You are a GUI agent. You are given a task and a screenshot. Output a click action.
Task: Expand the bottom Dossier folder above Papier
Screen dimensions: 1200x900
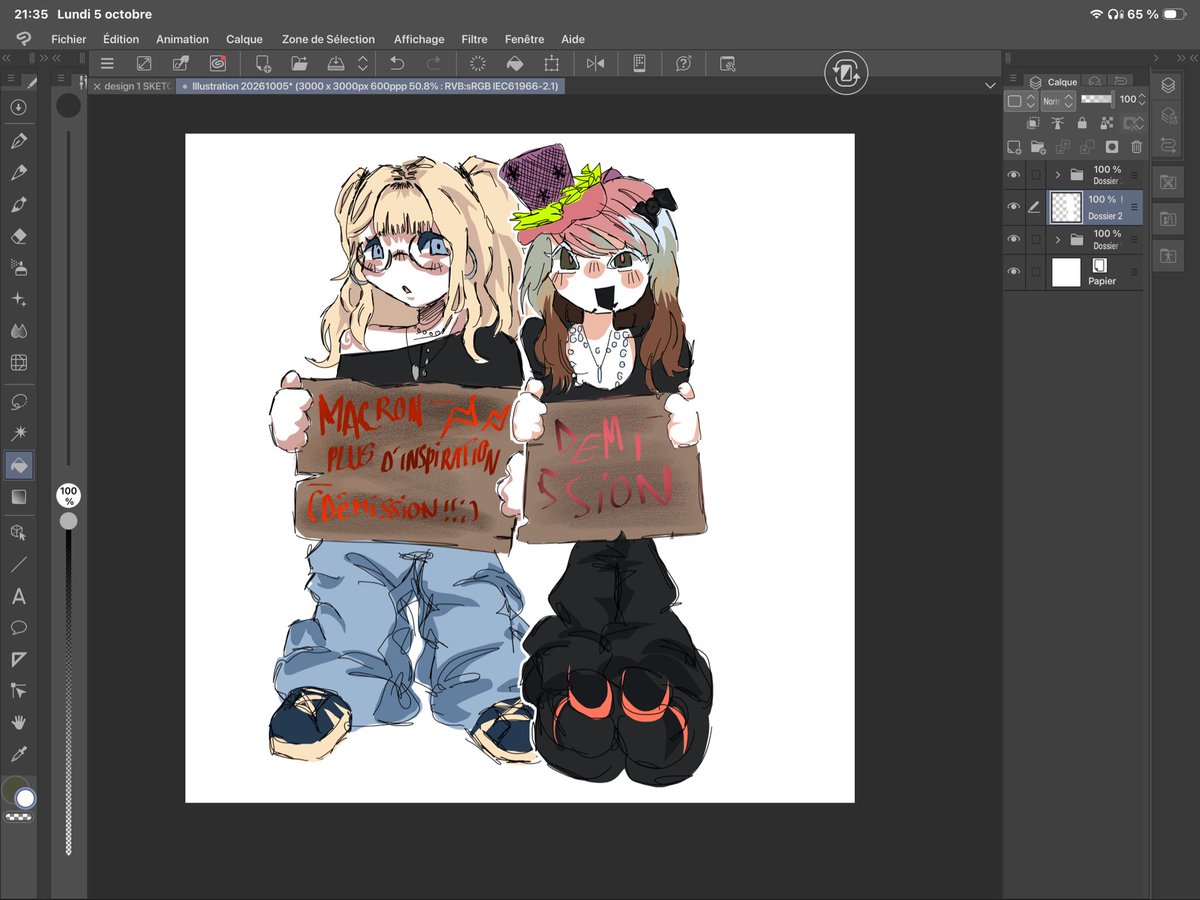[x=1057, y=239]
